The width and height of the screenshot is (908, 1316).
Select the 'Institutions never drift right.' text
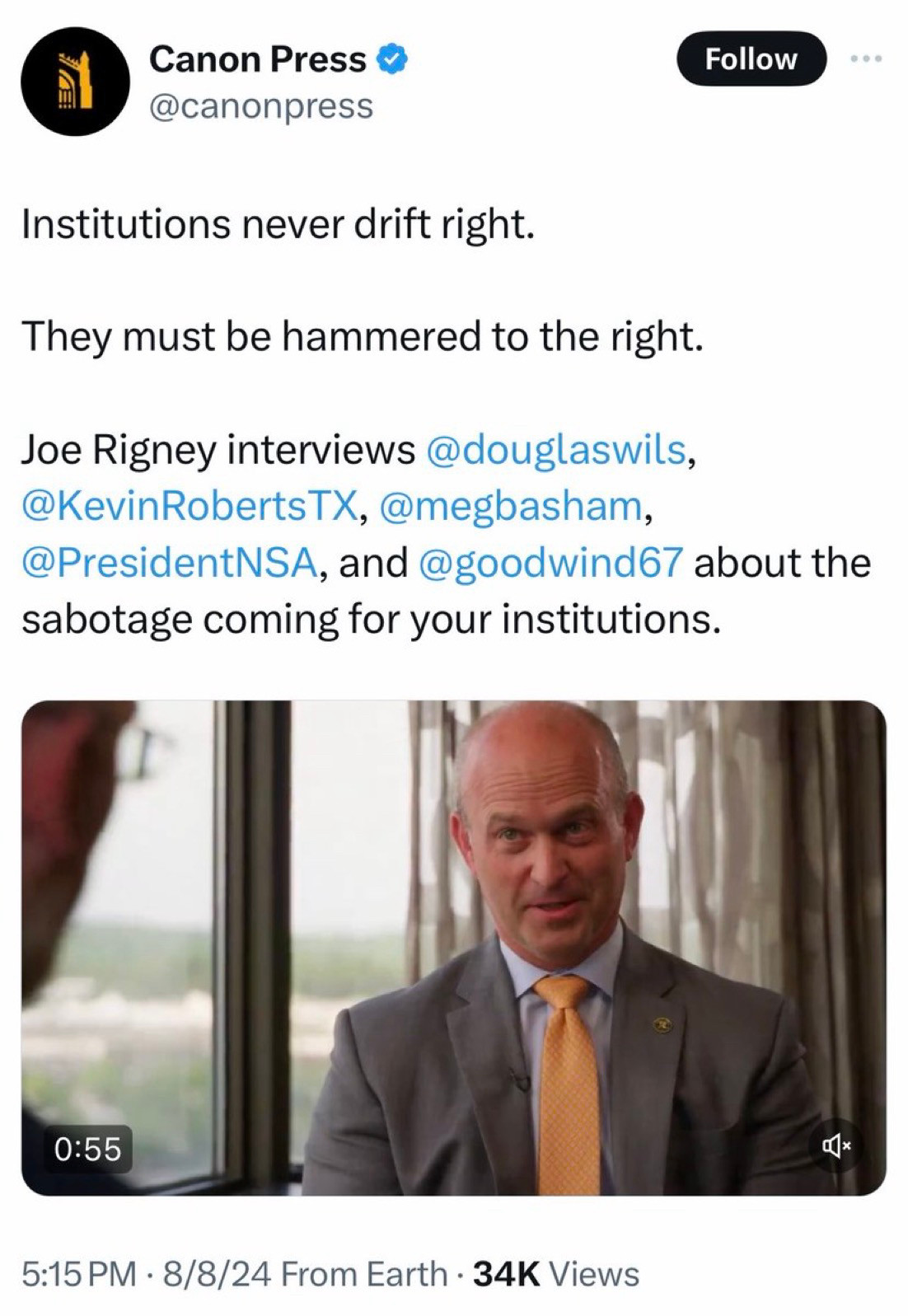pyautogui.click(x=278, y=224)
